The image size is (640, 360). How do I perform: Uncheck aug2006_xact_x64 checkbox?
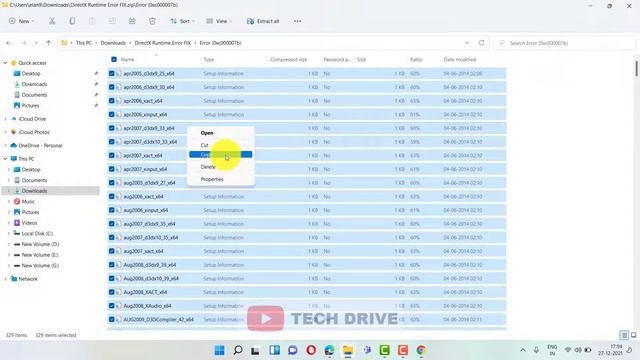click(x=111, y=196)
